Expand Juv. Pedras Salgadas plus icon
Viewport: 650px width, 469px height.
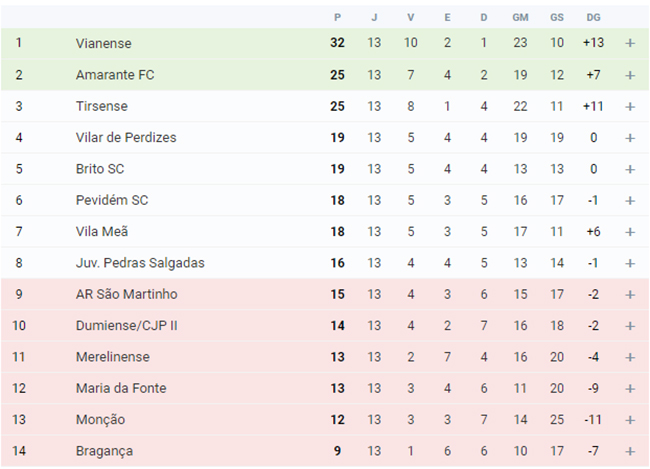(x=630, y=263)
